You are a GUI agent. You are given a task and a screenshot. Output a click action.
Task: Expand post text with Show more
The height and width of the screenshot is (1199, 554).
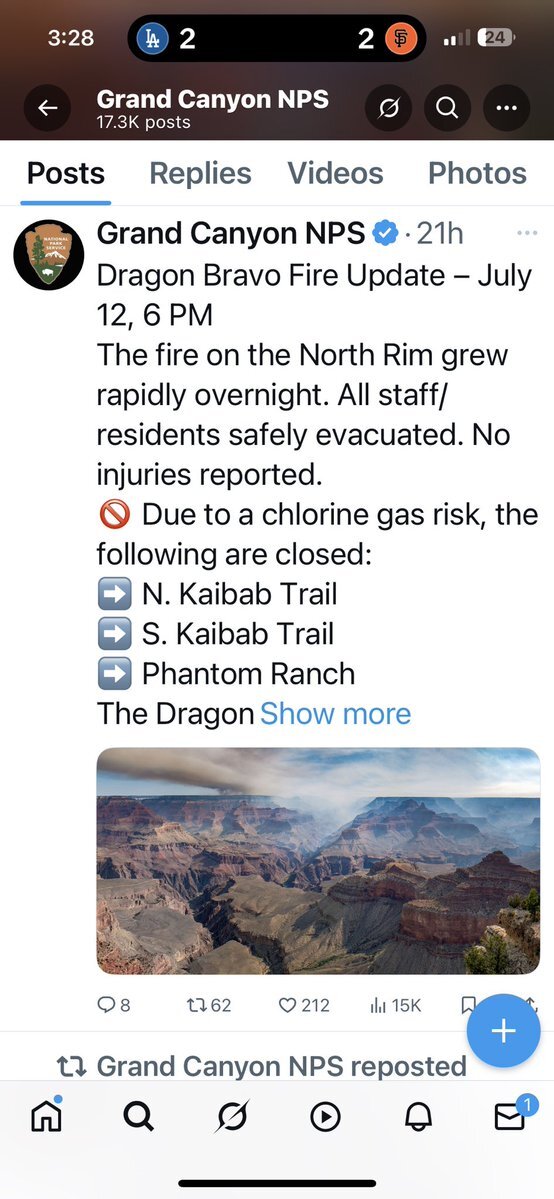(x=335, y=713)
